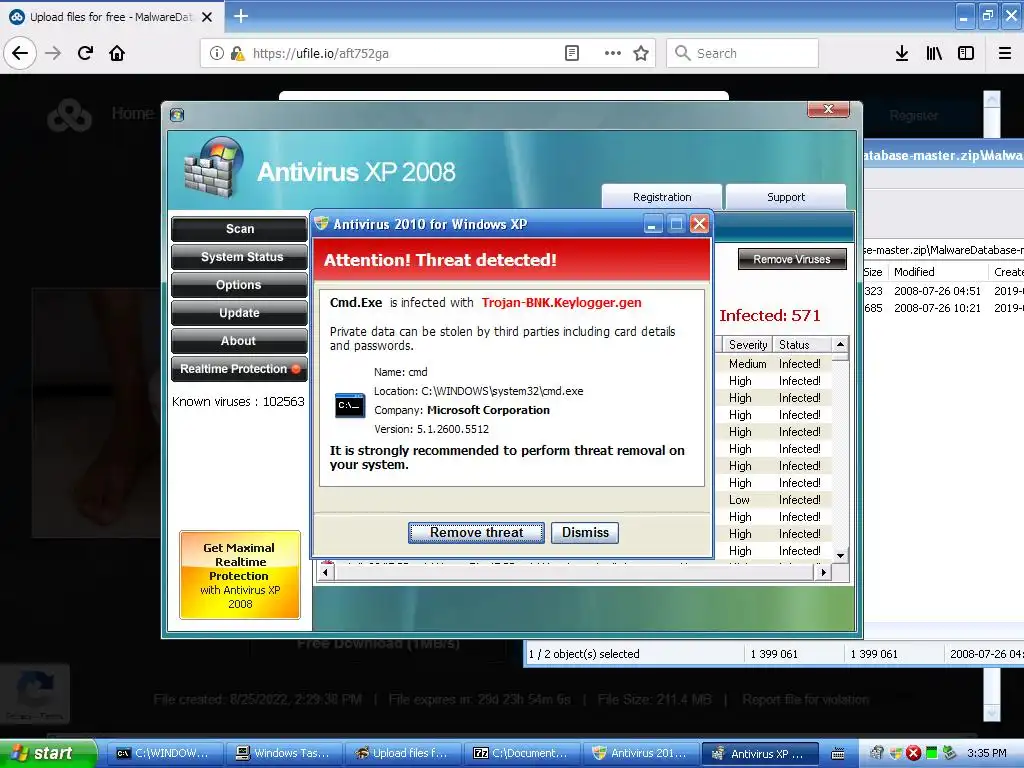1024x768 pixels.
Task: Click the Antivirus XP 2008 firewall shield logo
Action: (214, 168)
